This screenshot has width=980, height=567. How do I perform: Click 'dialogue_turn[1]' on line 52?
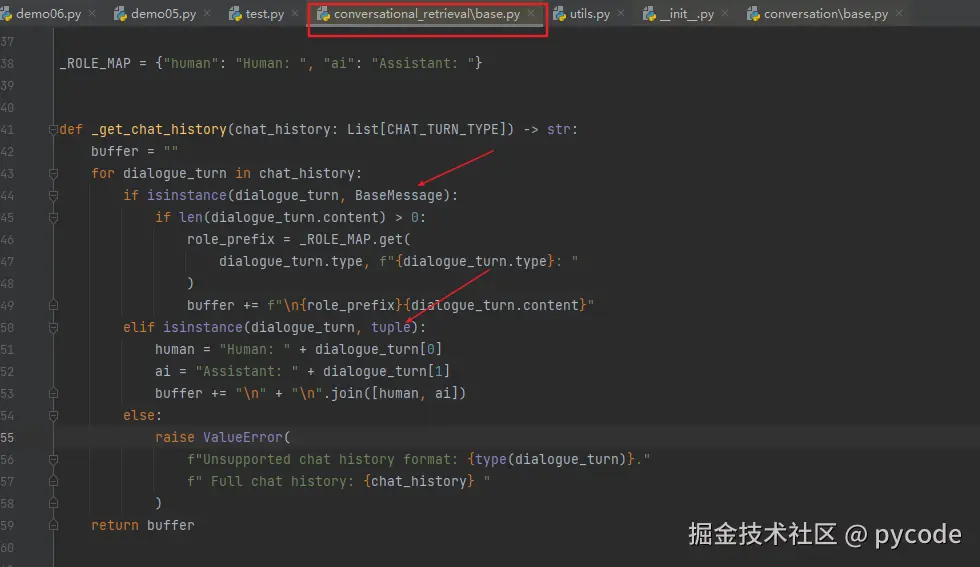click(x=386, y=371)
